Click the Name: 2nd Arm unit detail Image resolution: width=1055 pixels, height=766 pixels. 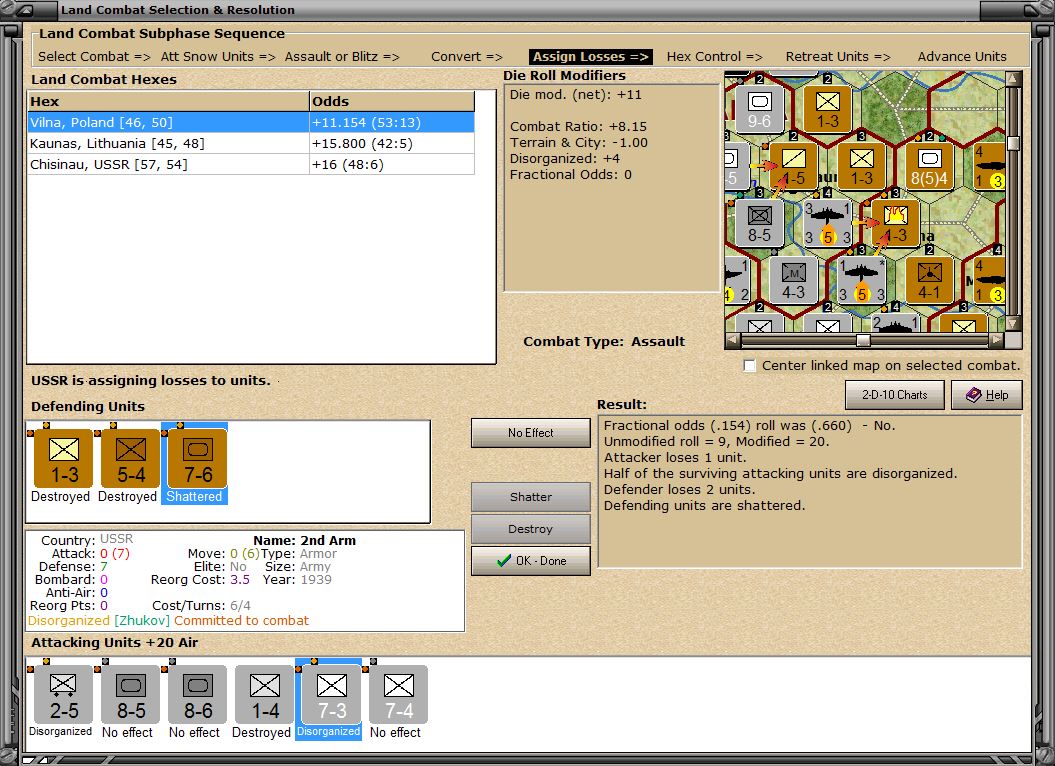coord(304,541)
